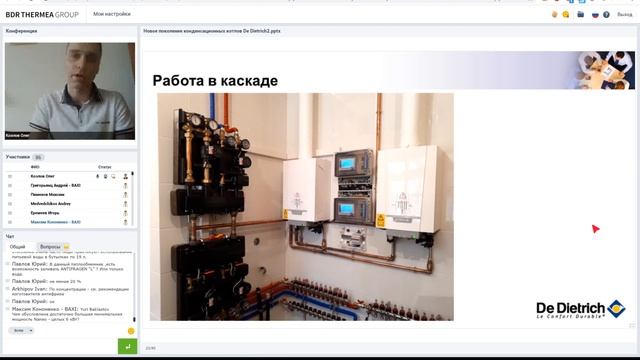
Task: Click the Russian flag language icon
Action: pos(595,14)
